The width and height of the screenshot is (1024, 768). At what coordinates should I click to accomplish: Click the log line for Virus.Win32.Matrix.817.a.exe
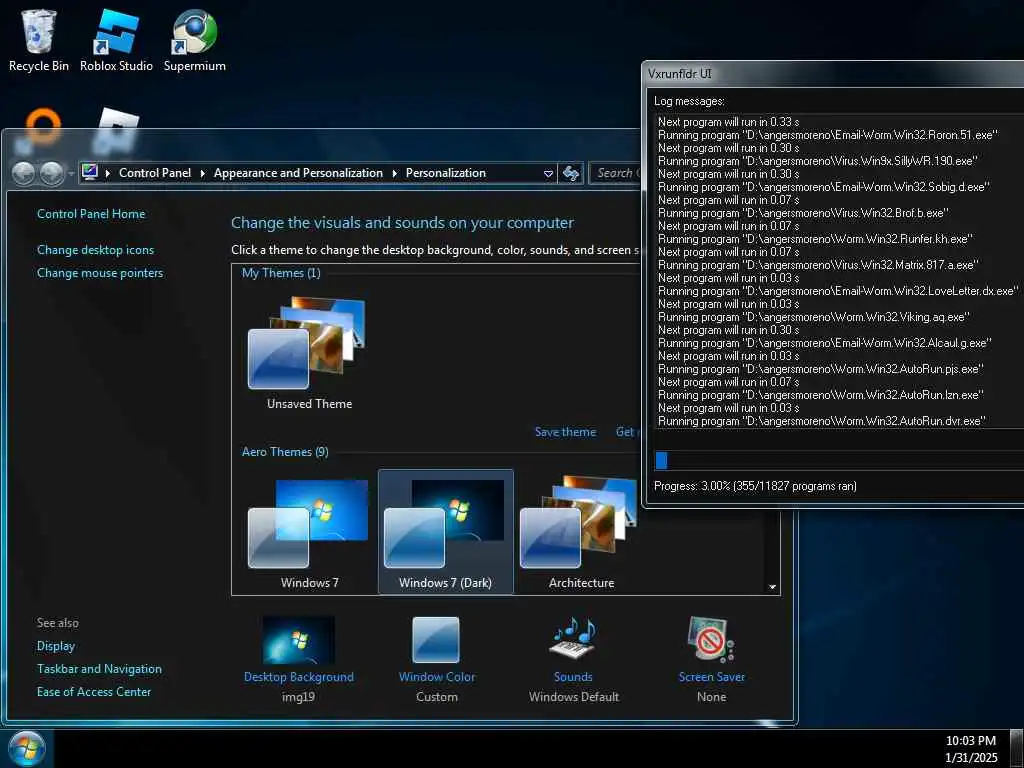818,265
